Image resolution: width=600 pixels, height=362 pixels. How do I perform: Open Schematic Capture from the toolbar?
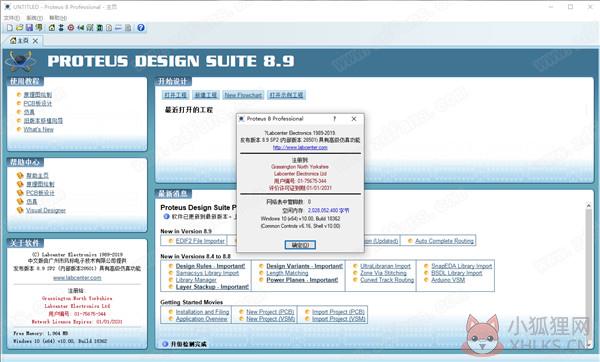61,28
